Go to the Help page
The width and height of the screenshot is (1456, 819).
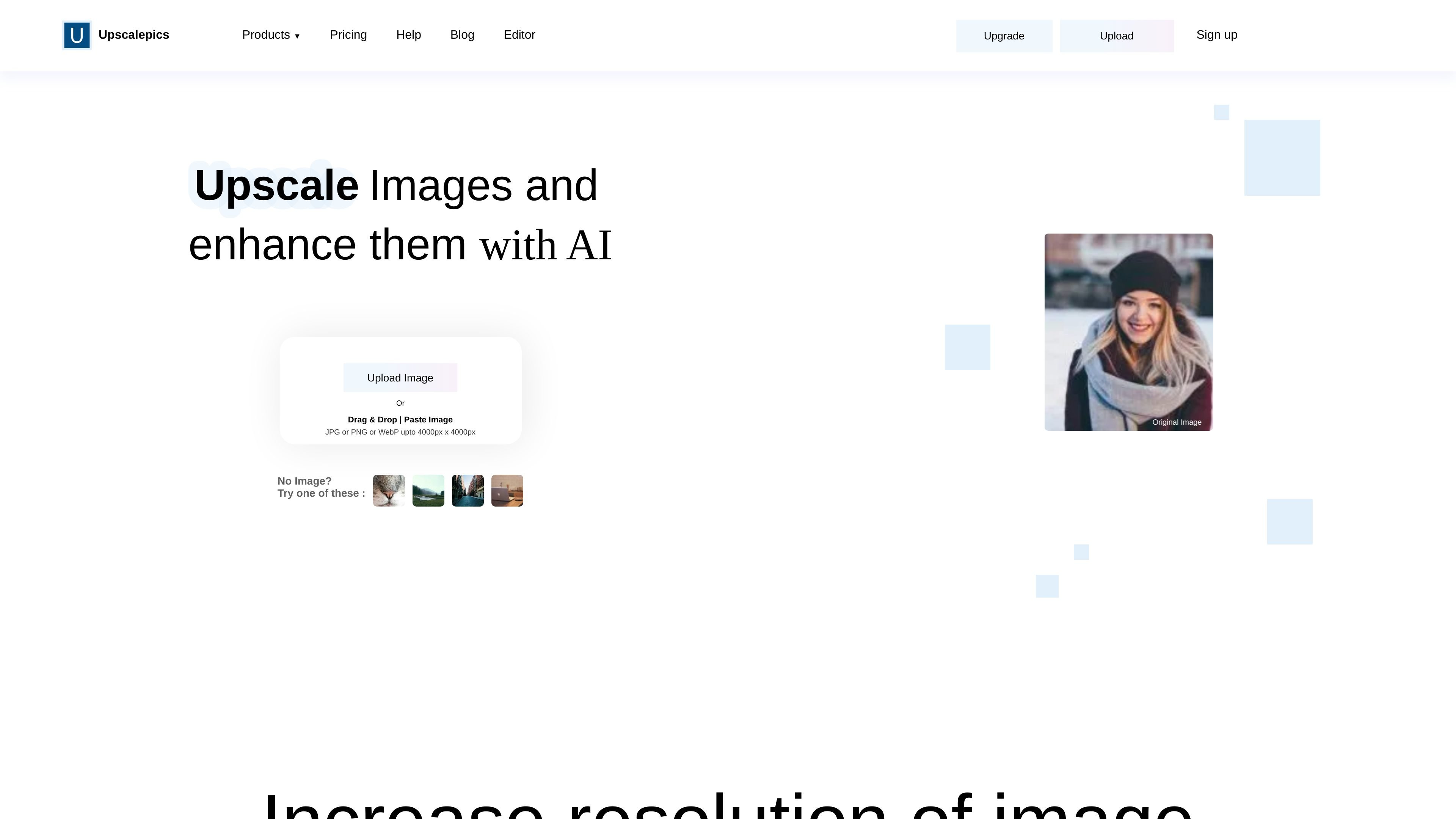409,35
